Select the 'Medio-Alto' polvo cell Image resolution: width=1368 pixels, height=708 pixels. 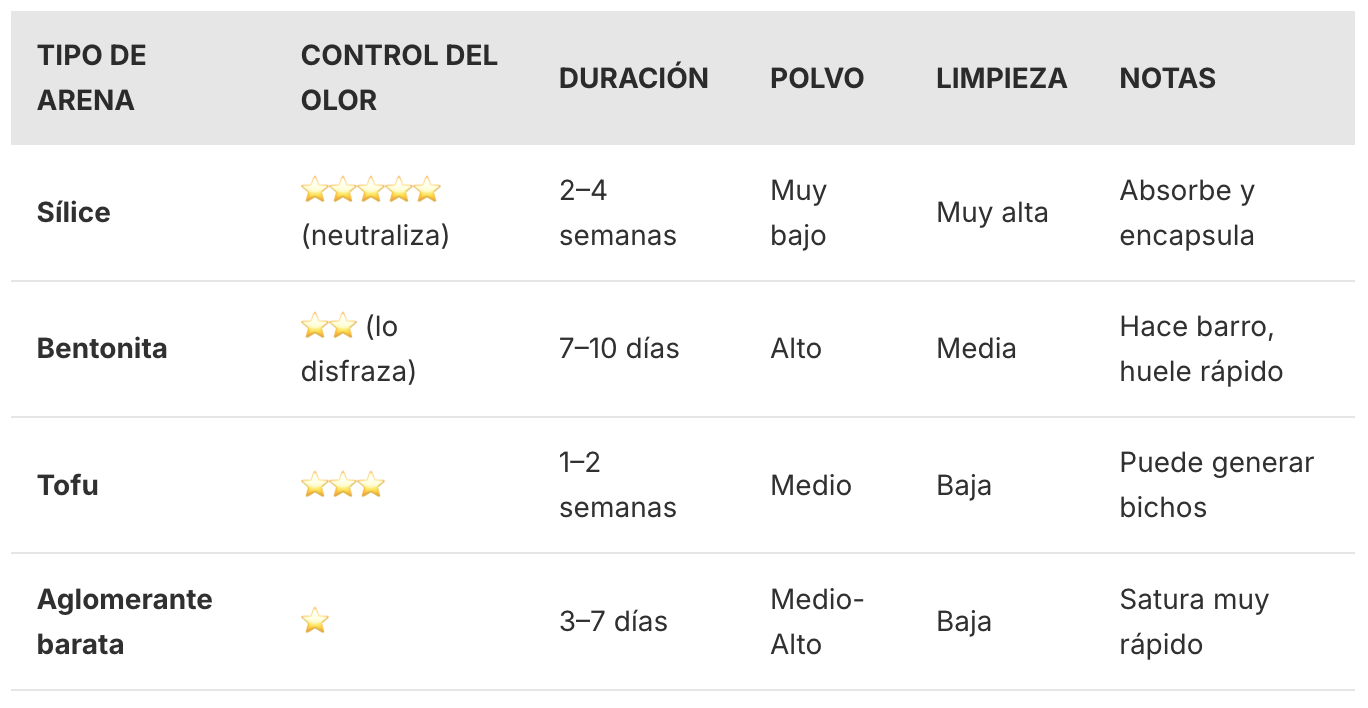point(816,621)
